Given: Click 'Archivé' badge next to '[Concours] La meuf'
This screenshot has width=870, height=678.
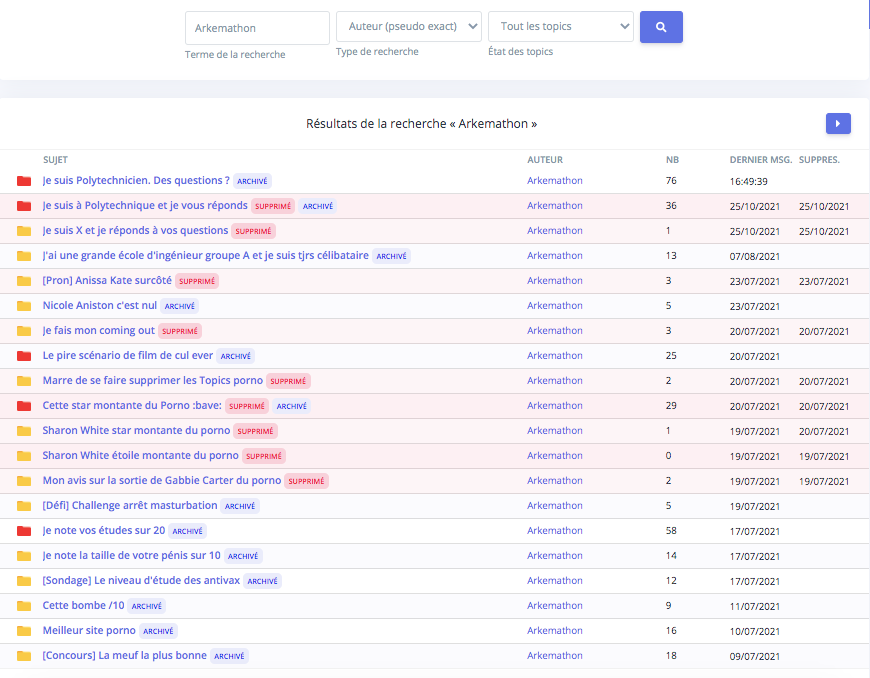Looking at the screenshot, I should (x=229, y=656).
